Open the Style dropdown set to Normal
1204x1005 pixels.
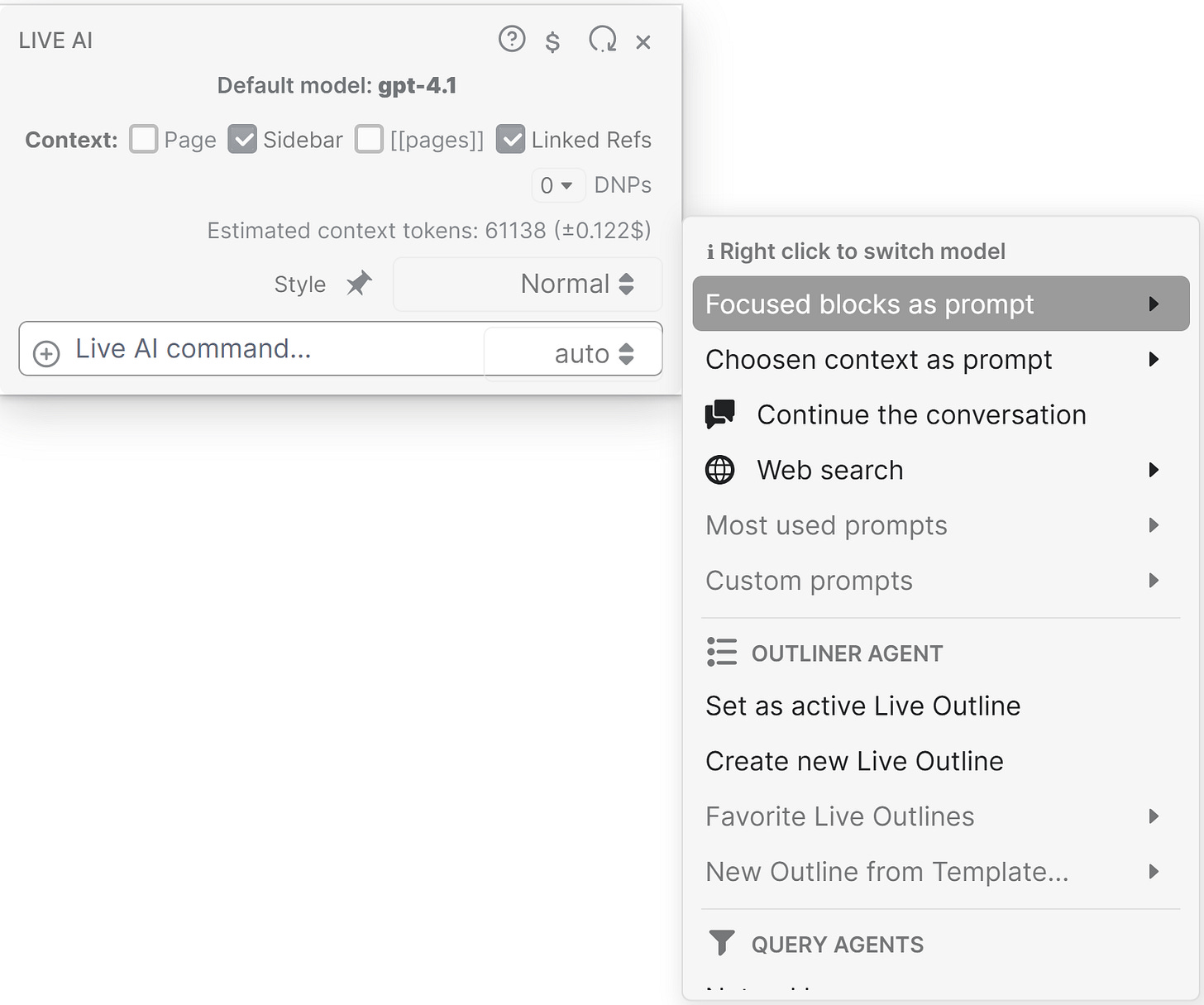point(528,285)
